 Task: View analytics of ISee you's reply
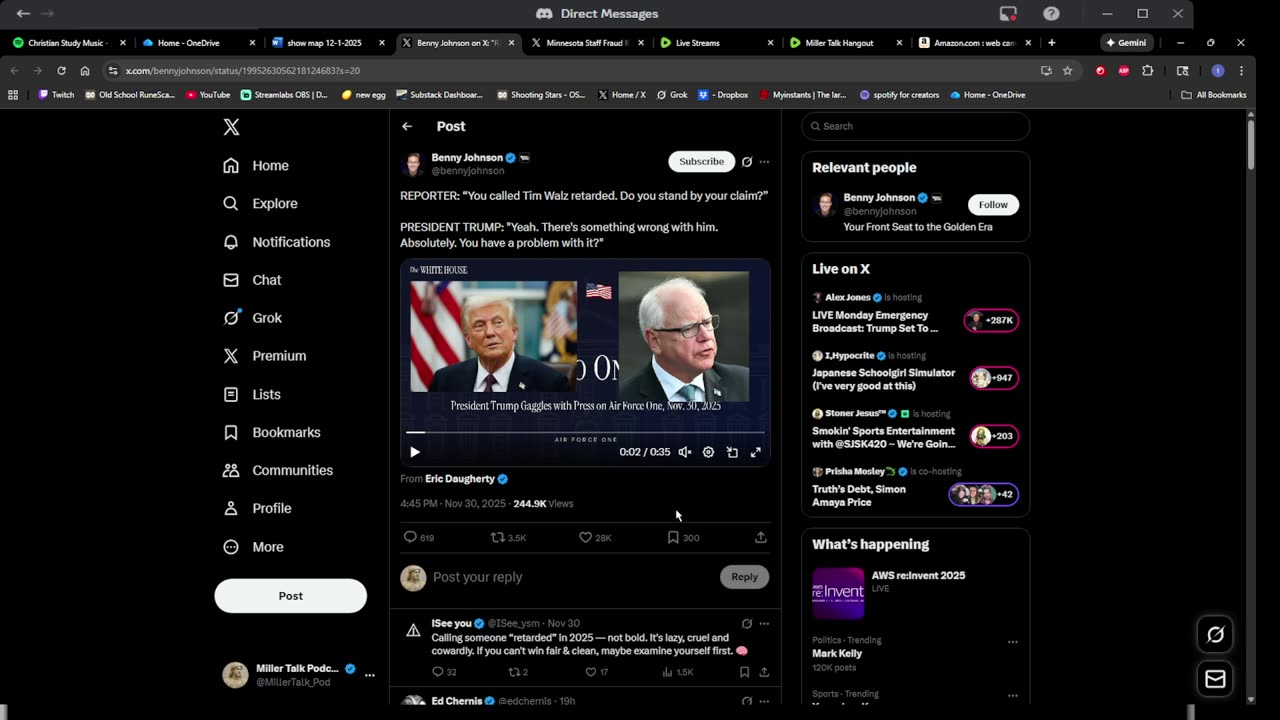click(678, 672)
